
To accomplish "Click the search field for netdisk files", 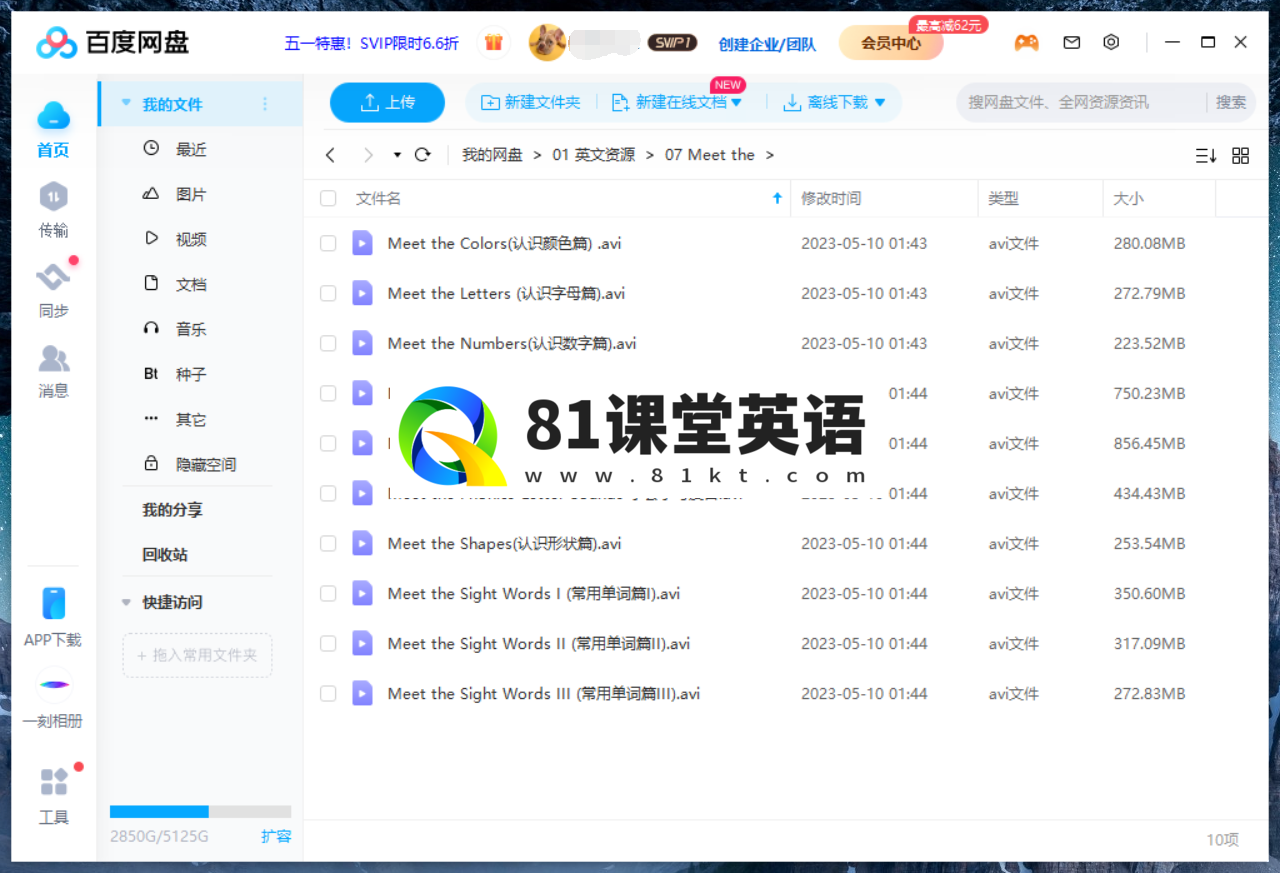I will (x=1080, y=102).
